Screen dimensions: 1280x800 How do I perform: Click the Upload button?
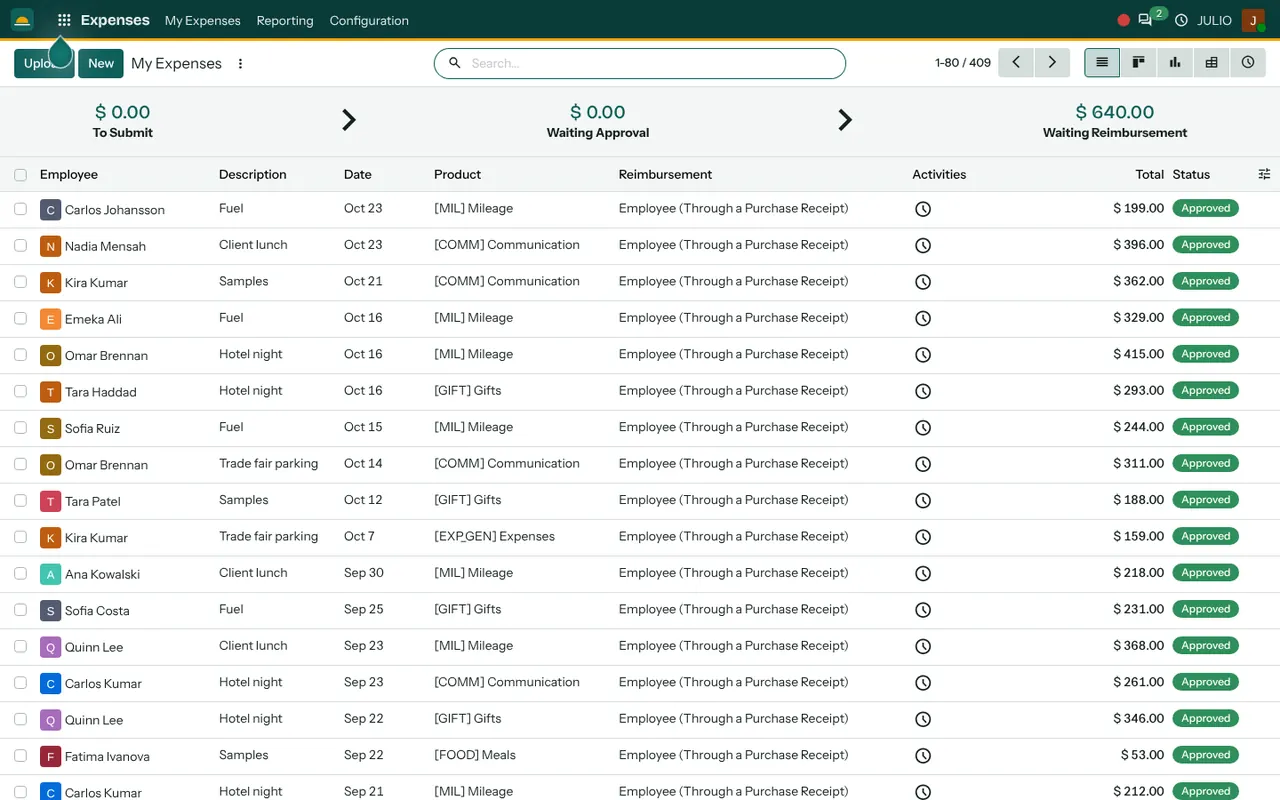pyautogui.click(x=44, y=63)
